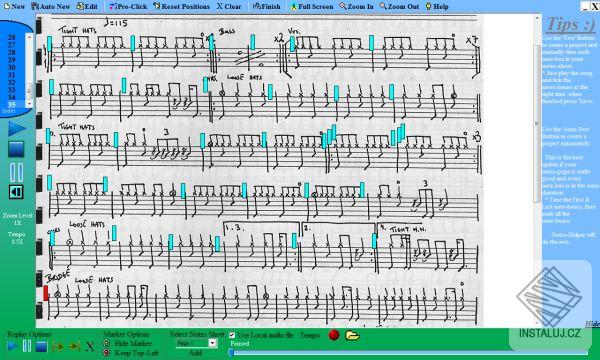Click Zoom Out on the toolbar
Viewport: 600px width, 360px height.
pos(399,7)
